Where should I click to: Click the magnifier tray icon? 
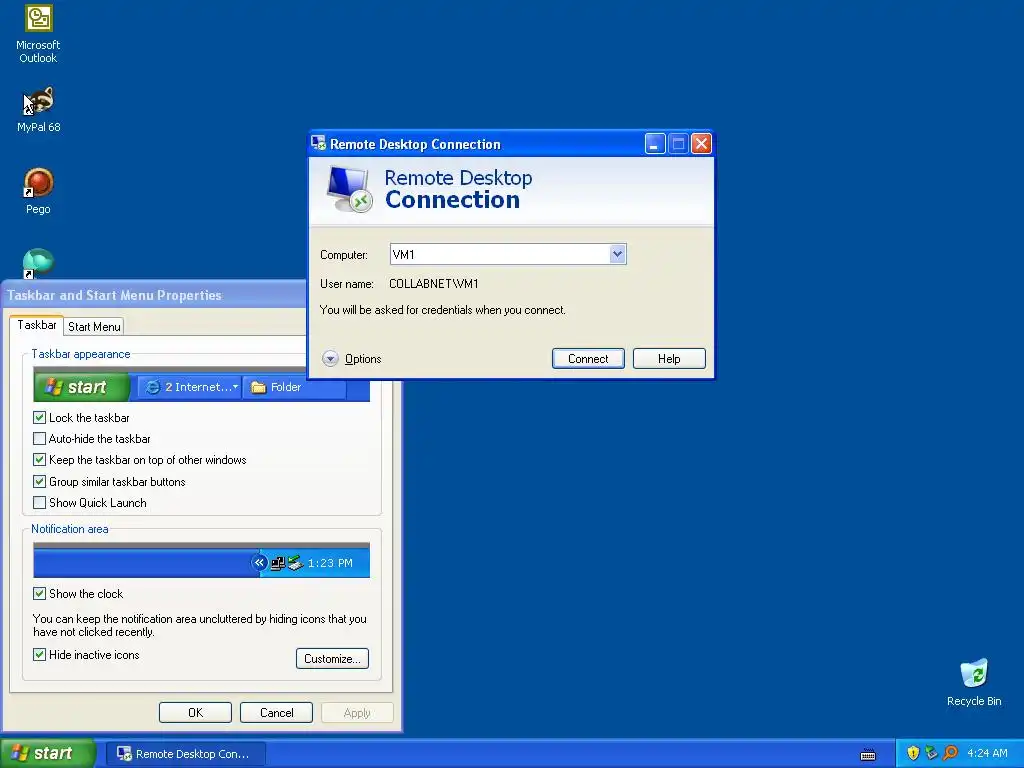950,753
